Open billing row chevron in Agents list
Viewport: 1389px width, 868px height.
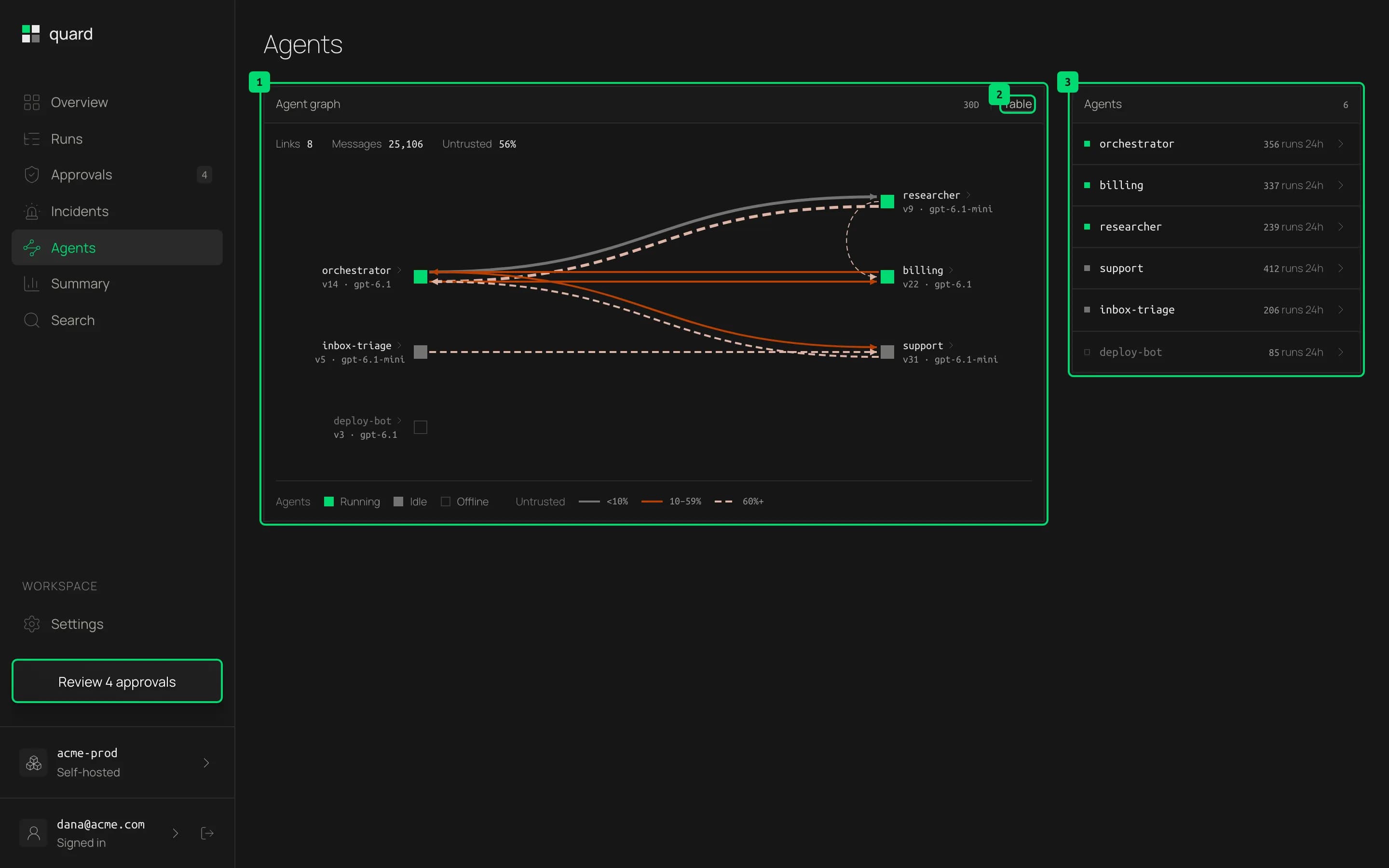coord(1341,185)
